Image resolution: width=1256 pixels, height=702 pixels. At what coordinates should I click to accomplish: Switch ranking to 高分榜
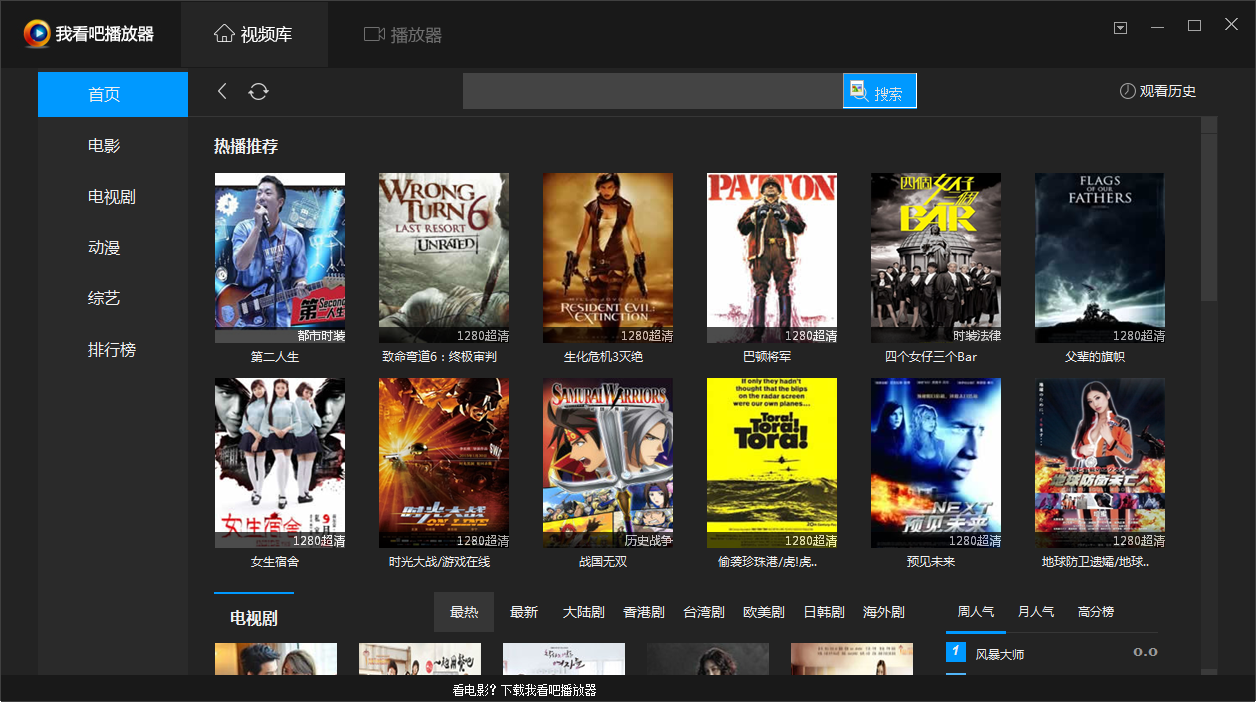[x=1096, y=611]
